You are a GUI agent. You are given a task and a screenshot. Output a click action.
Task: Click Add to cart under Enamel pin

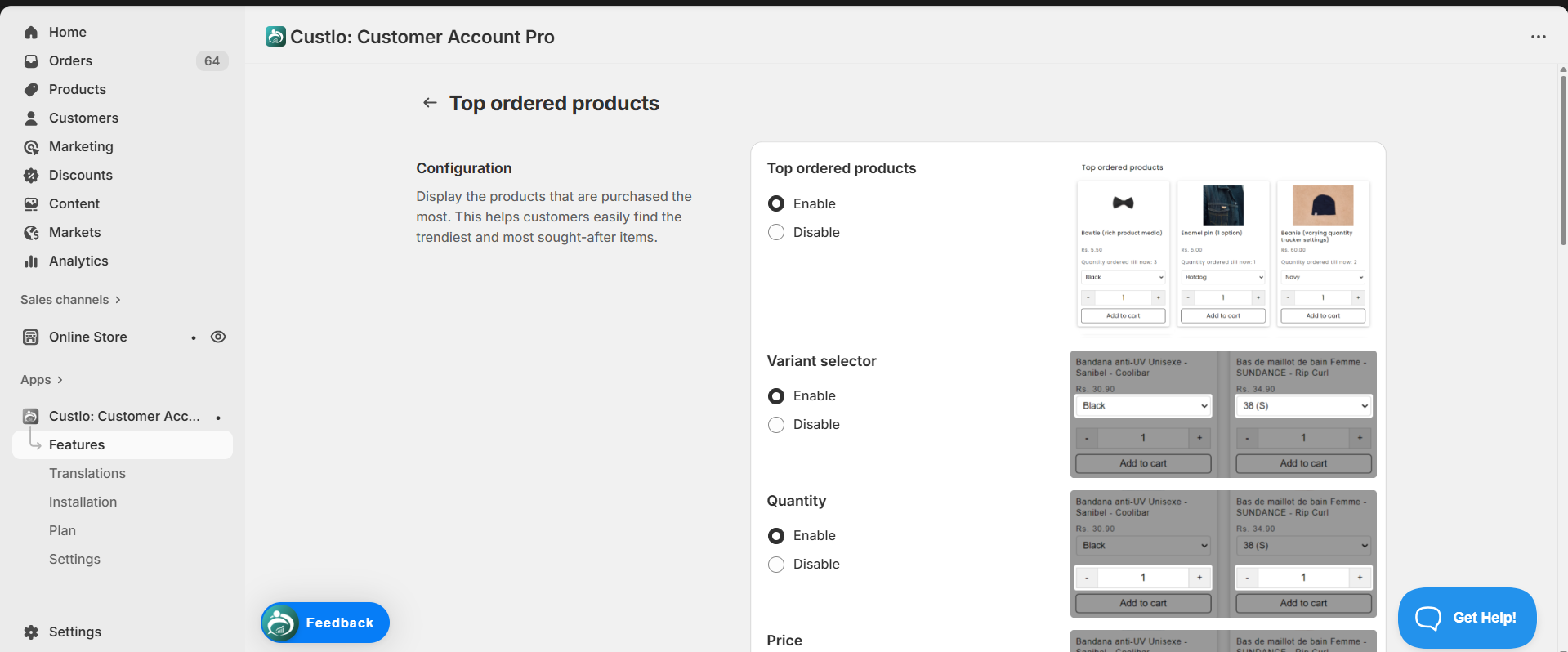point(1223,315)
